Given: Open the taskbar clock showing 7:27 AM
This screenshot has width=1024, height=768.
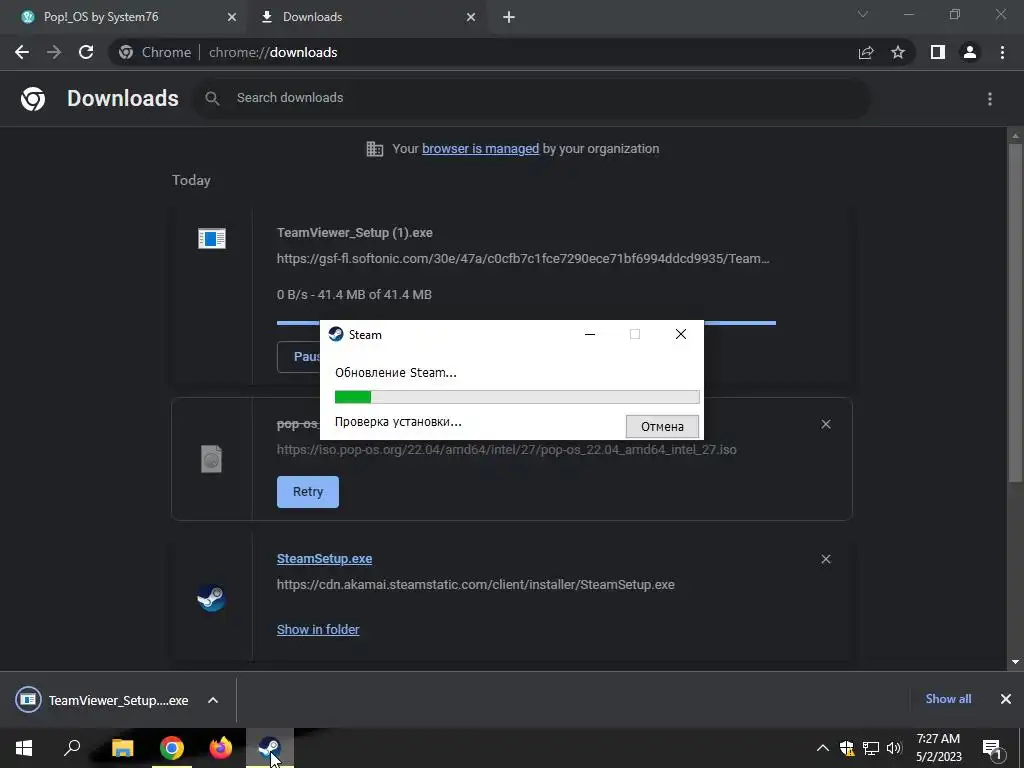Looking at the screenshot, I should (938, 748).
